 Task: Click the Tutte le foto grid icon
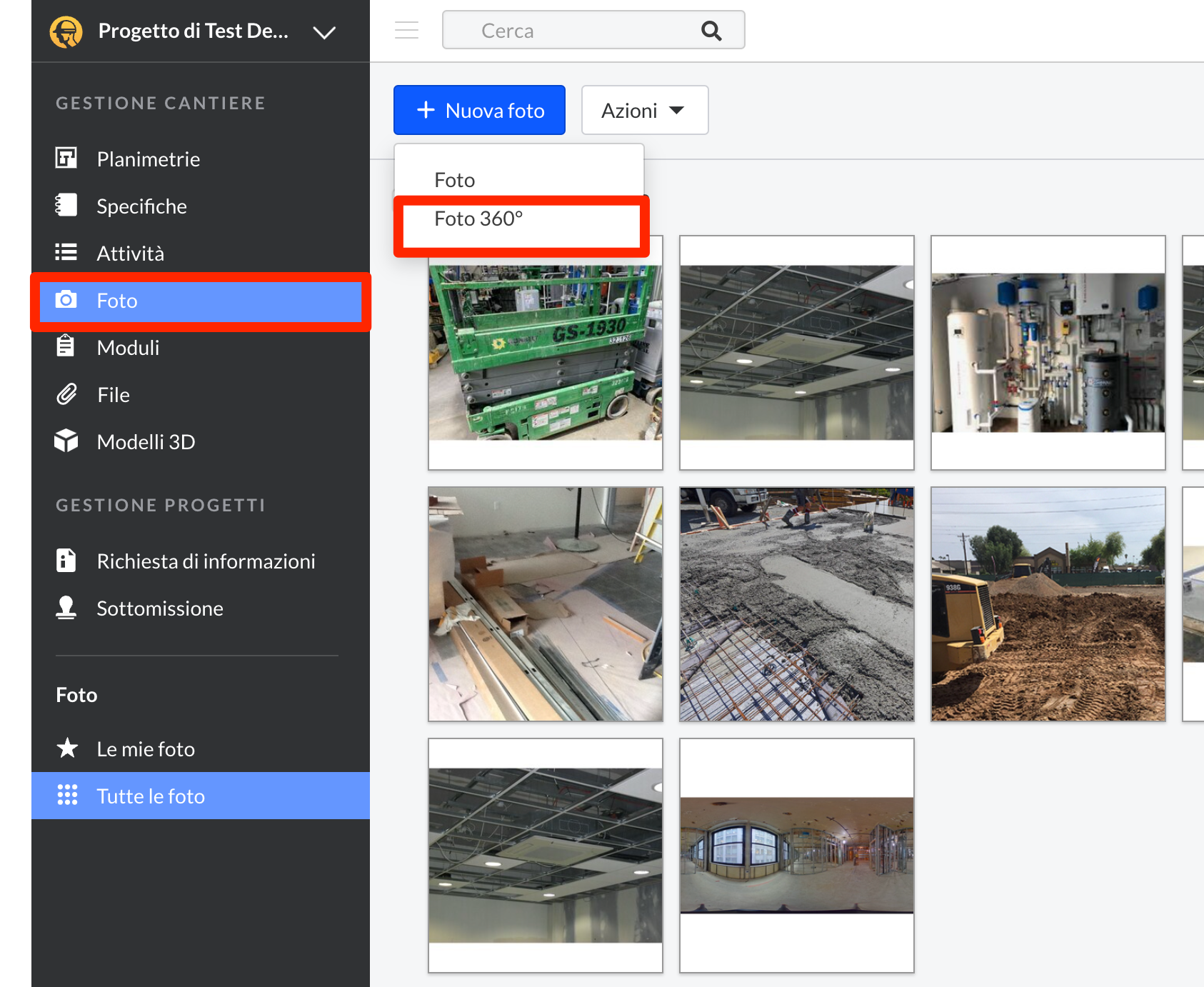pyautogui.click(x=67, y=795)
